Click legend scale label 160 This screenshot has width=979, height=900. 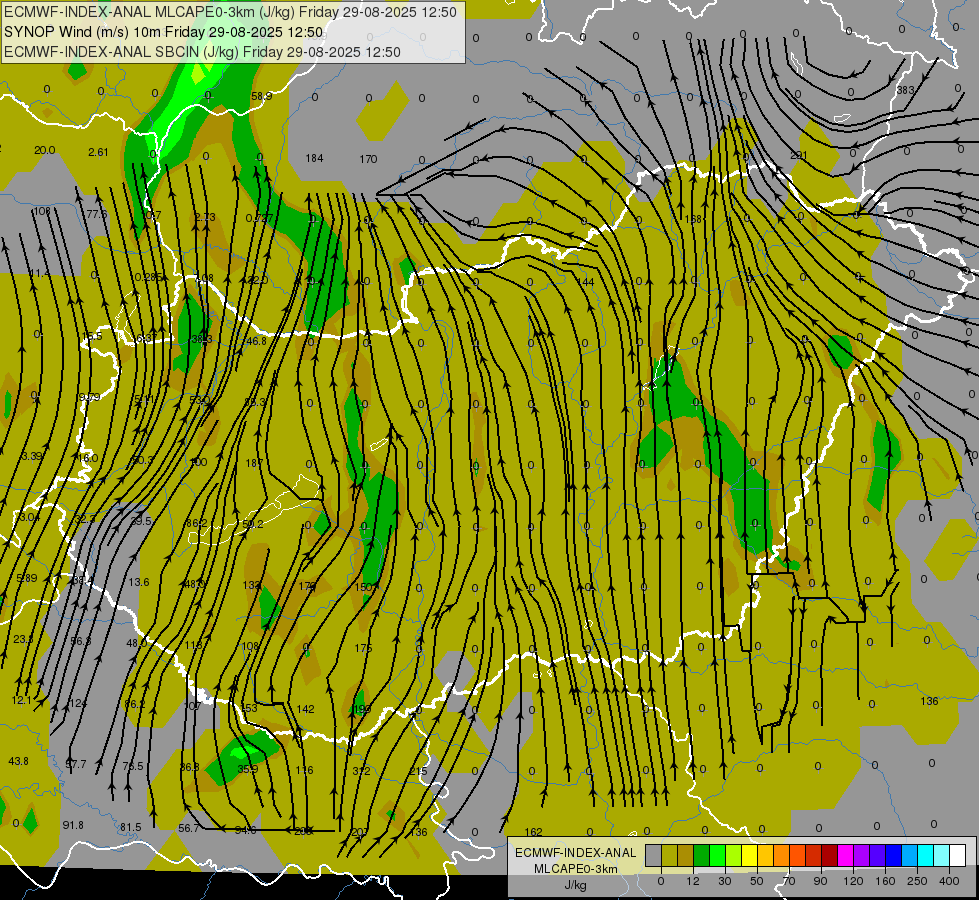(x=885, y=881)
